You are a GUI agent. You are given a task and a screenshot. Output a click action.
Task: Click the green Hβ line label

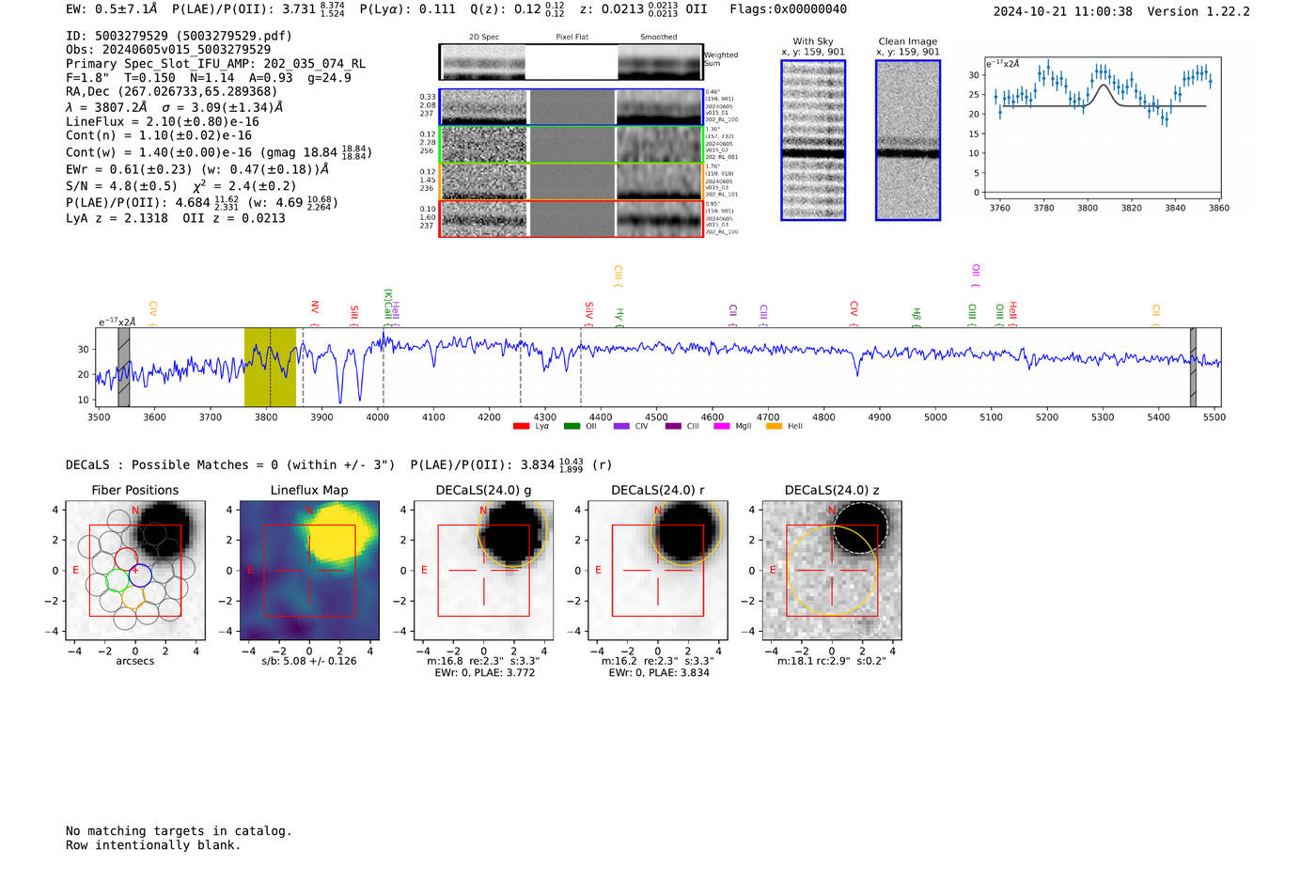pyautogui.click(x=916, y=317)
